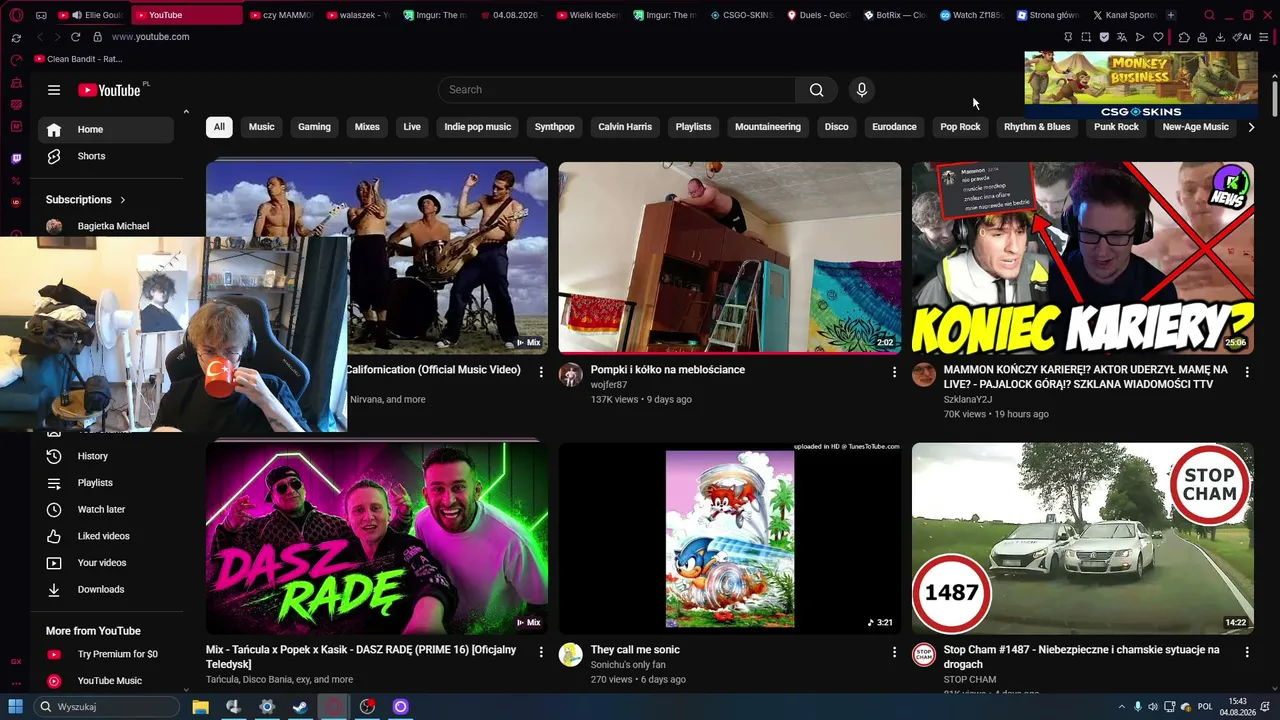The width and height of the screenshot is (1280, 720).
Task: Click the heart bookmark icon in address bar
Action: (x=1159, y=37)
